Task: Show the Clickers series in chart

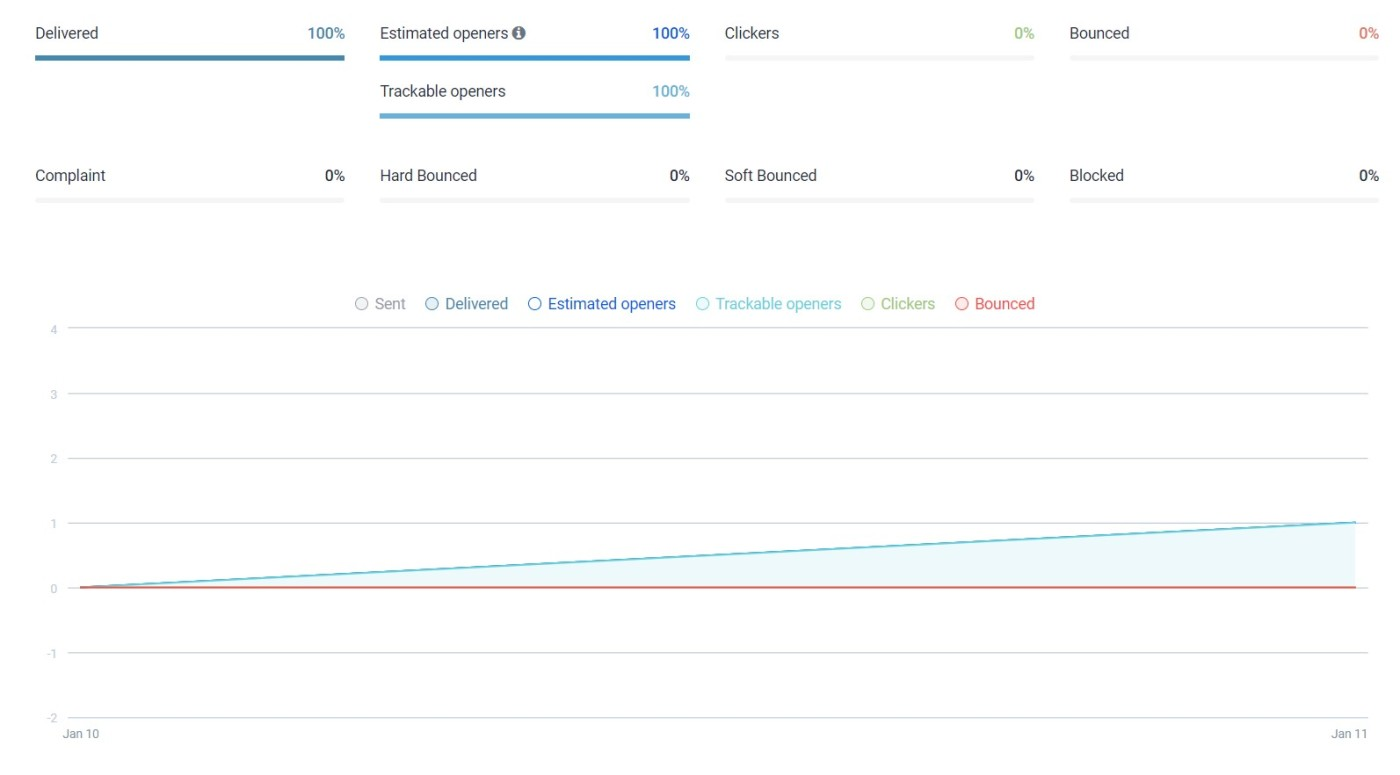Action: click(x=897, y=304)
